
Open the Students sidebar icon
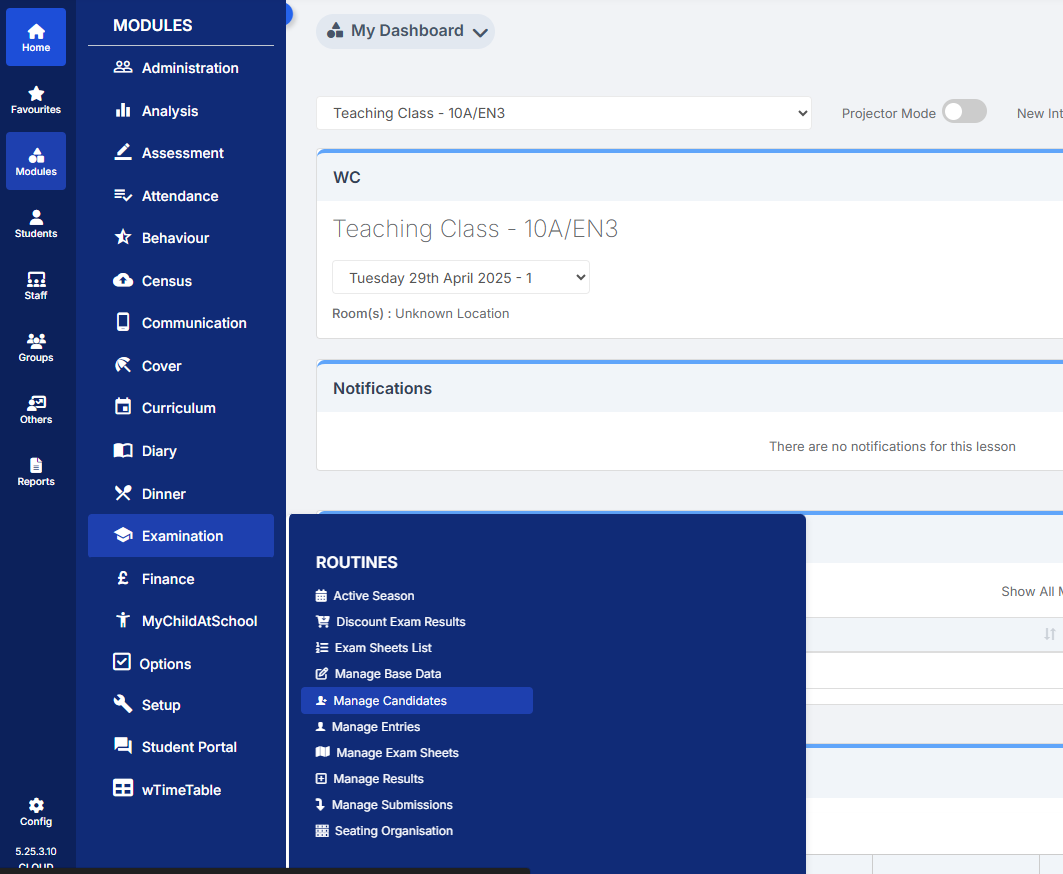click(36, 223)
